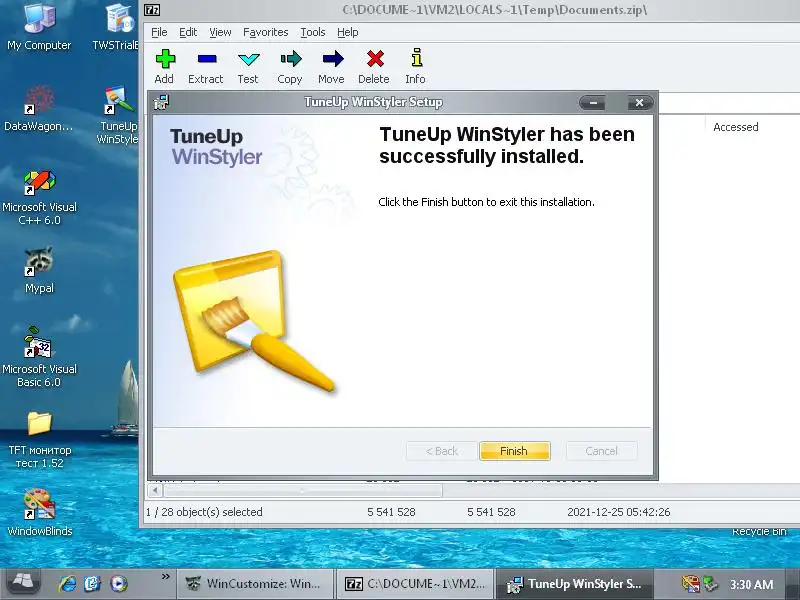Image resolution: width=800 pixels, height=600 pixels.
Task: Select Microsoft Visual Basic 6.0 shortcut
Action: pyautogui.click(x=39, y=357)
